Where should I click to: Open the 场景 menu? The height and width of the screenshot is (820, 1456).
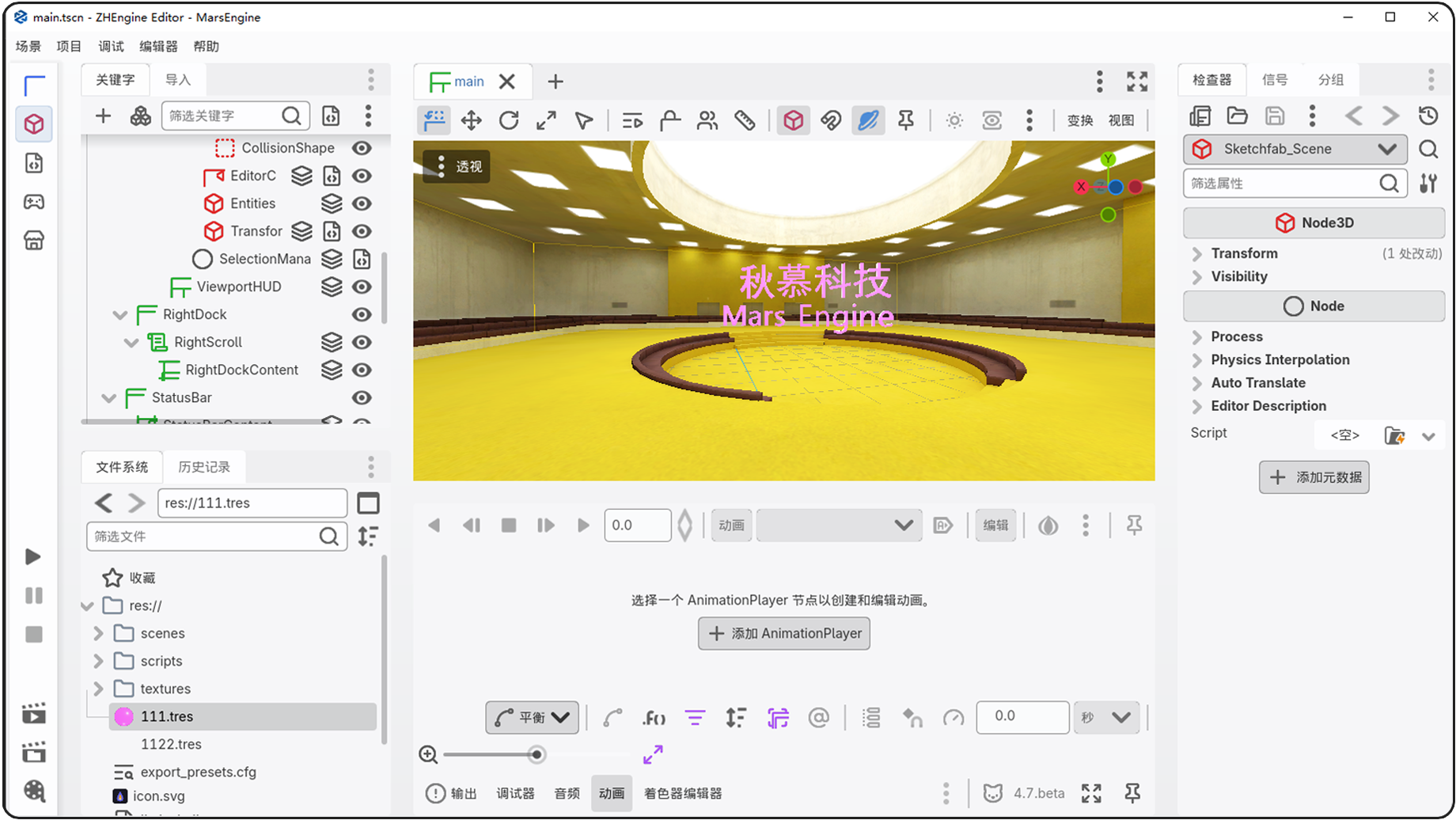[x=28, y=46]
